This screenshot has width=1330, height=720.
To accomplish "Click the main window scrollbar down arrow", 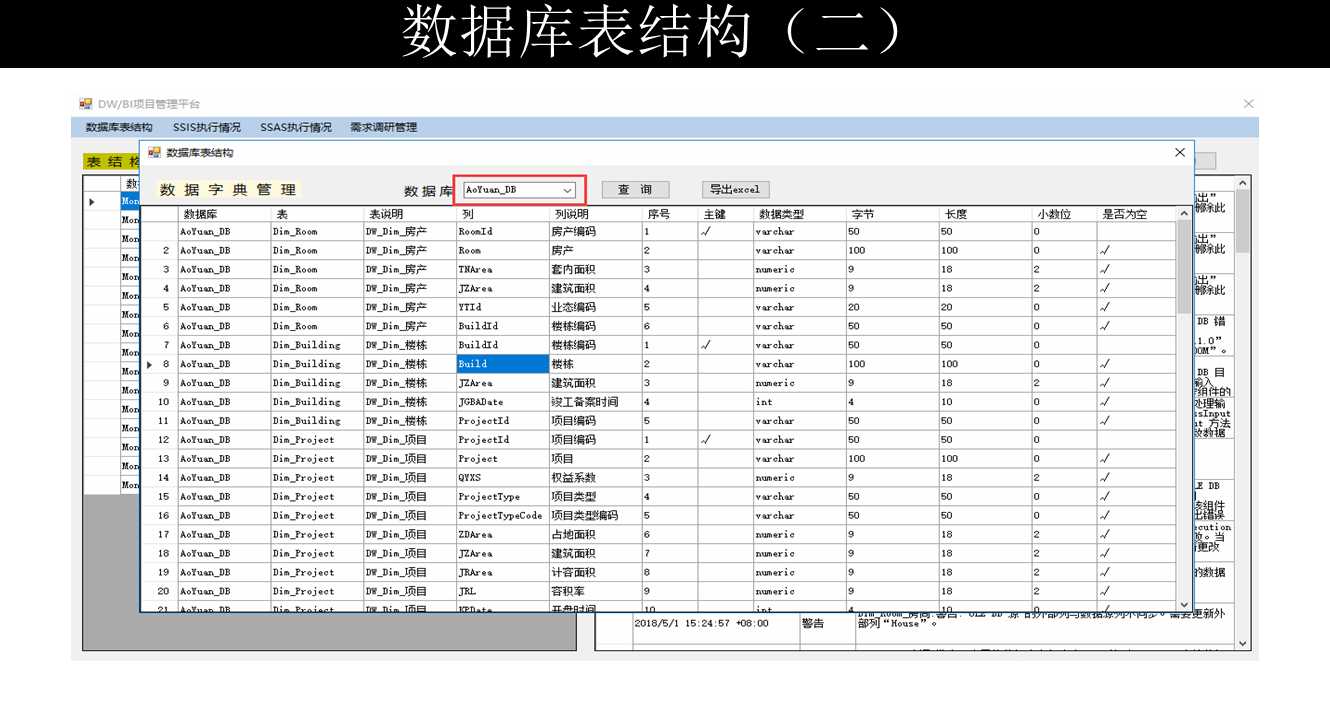I will tap(1243, 644).
